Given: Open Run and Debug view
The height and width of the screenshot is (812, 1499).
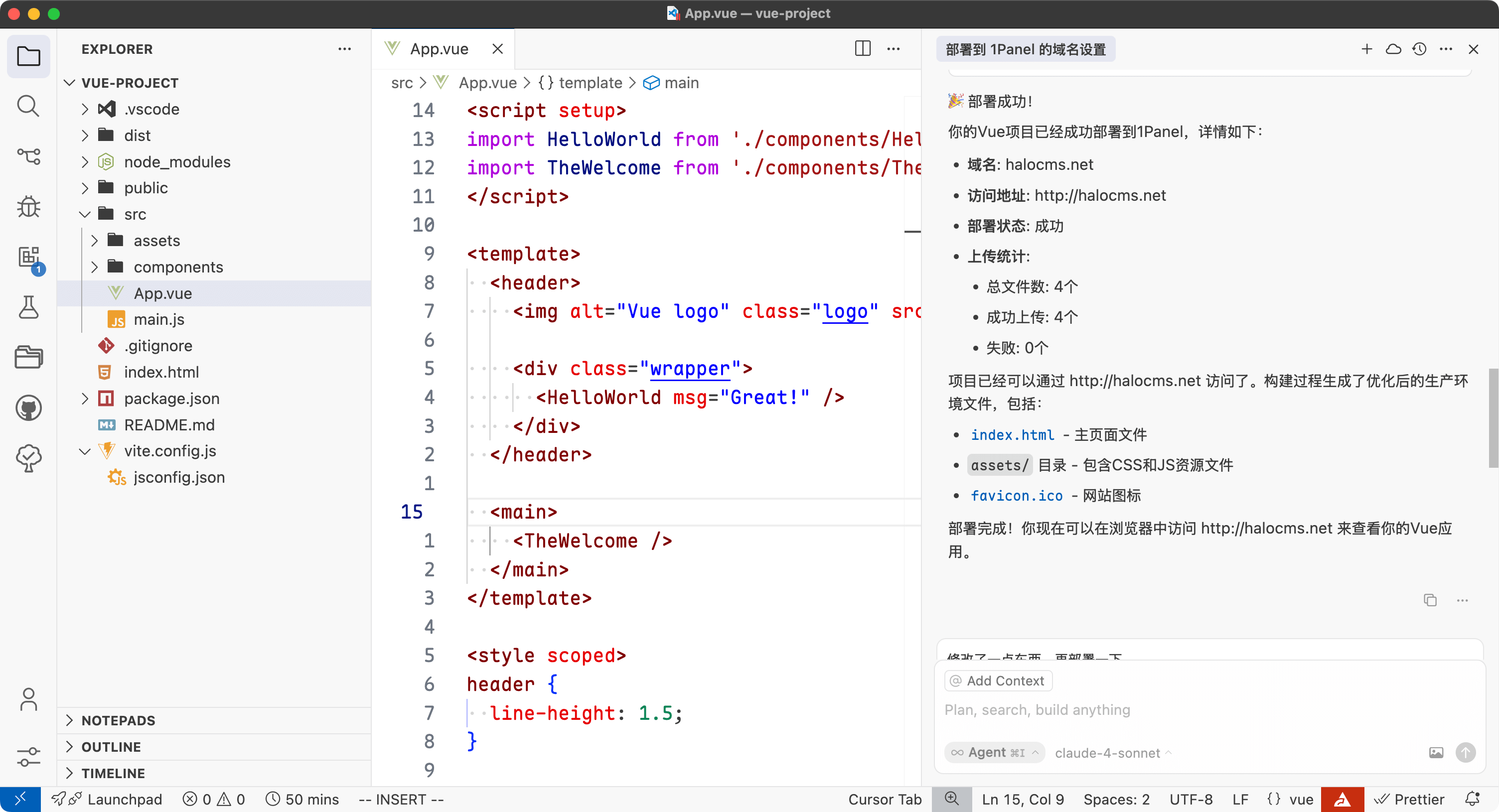Looking at the screenshot, I should click(28, 207).
